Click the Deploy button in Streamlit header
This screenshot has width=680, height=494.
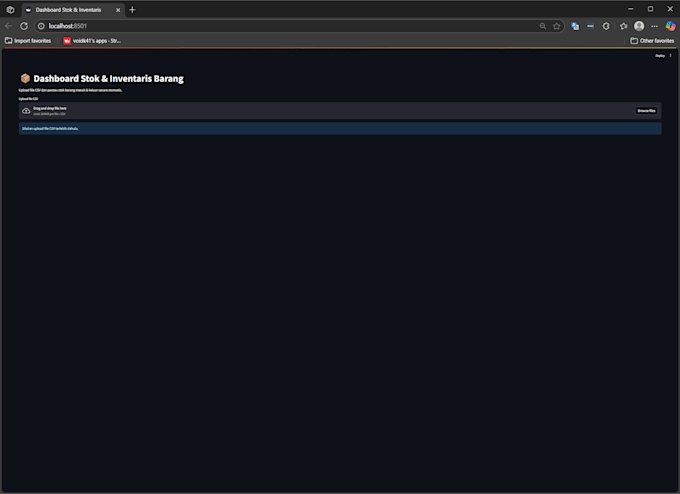click(660, 56)
